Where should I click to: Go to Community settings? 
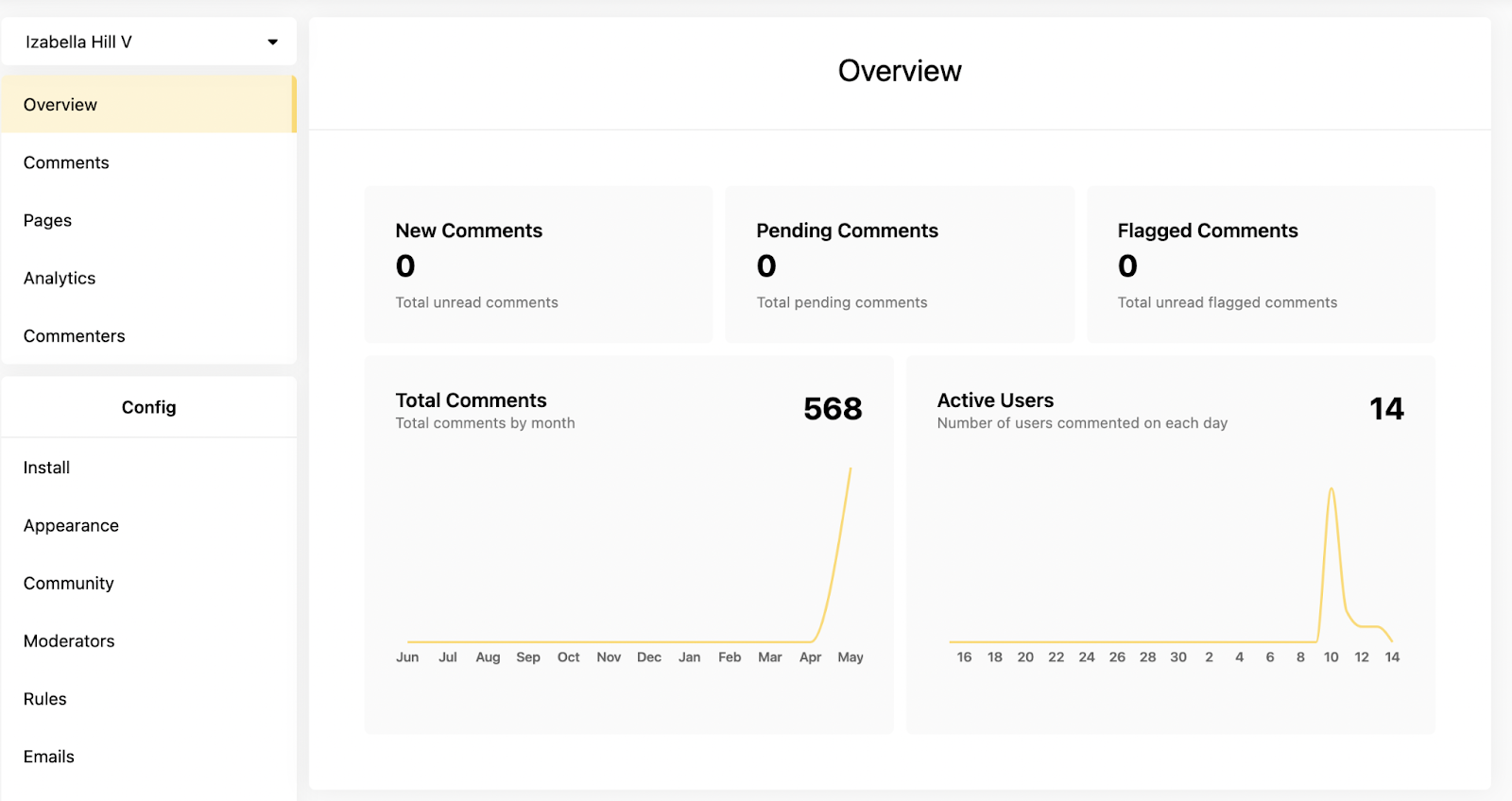(149, 583)
